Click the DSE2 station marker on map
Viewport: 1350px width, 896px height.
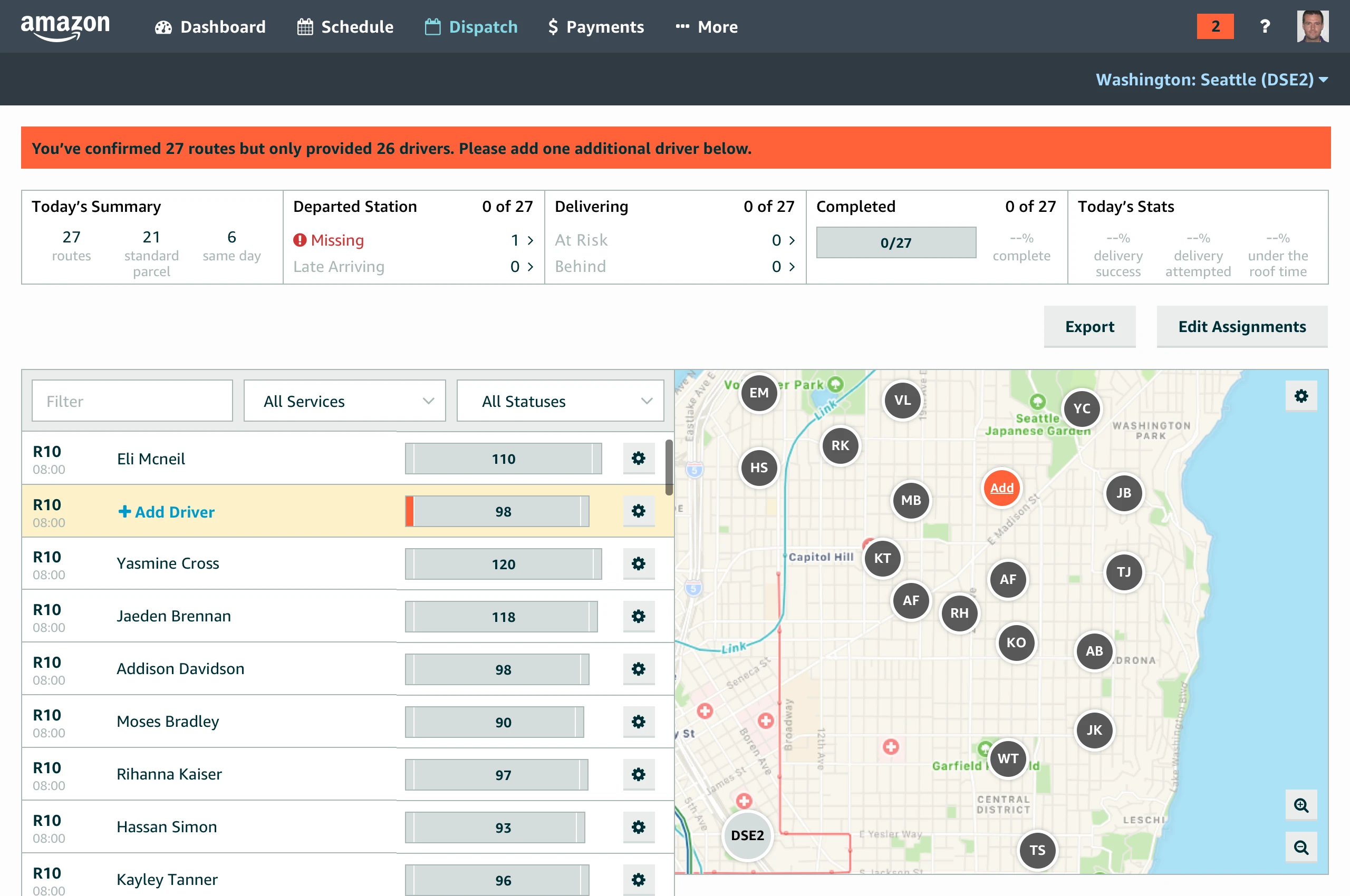(747, 835)
